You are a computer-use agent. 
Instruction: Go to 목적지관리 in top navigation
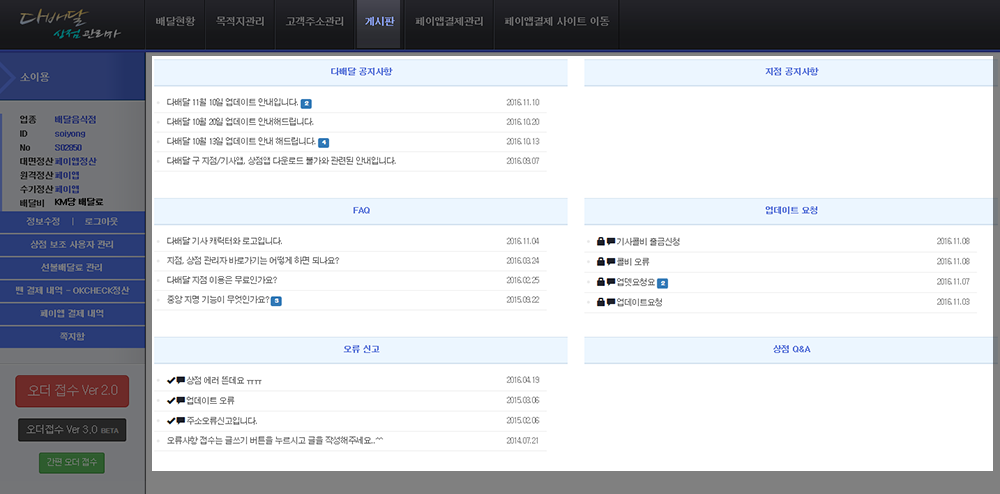coord(240,22)
